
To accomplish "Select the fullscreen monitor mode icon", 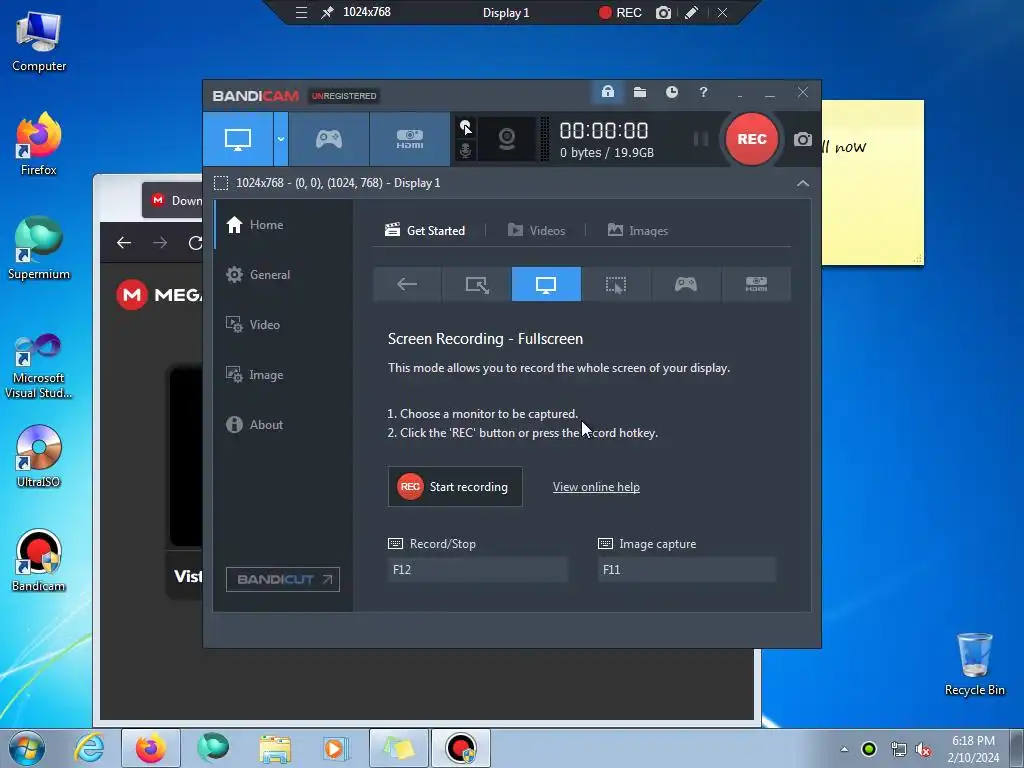I will [546, 284].
